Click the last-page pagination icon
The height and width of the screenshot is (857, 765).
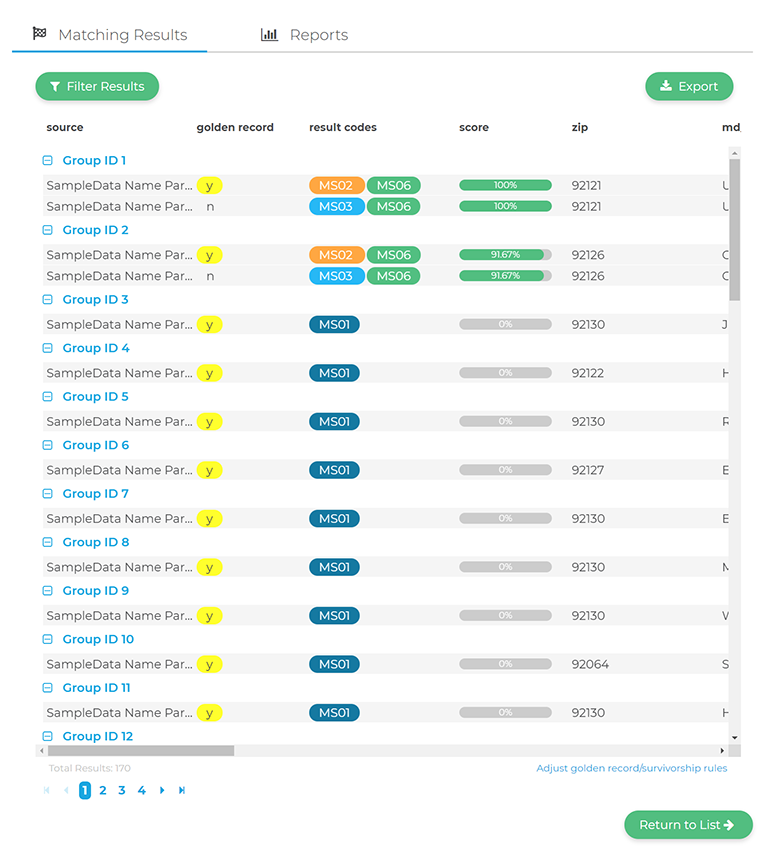click(182, 790)
